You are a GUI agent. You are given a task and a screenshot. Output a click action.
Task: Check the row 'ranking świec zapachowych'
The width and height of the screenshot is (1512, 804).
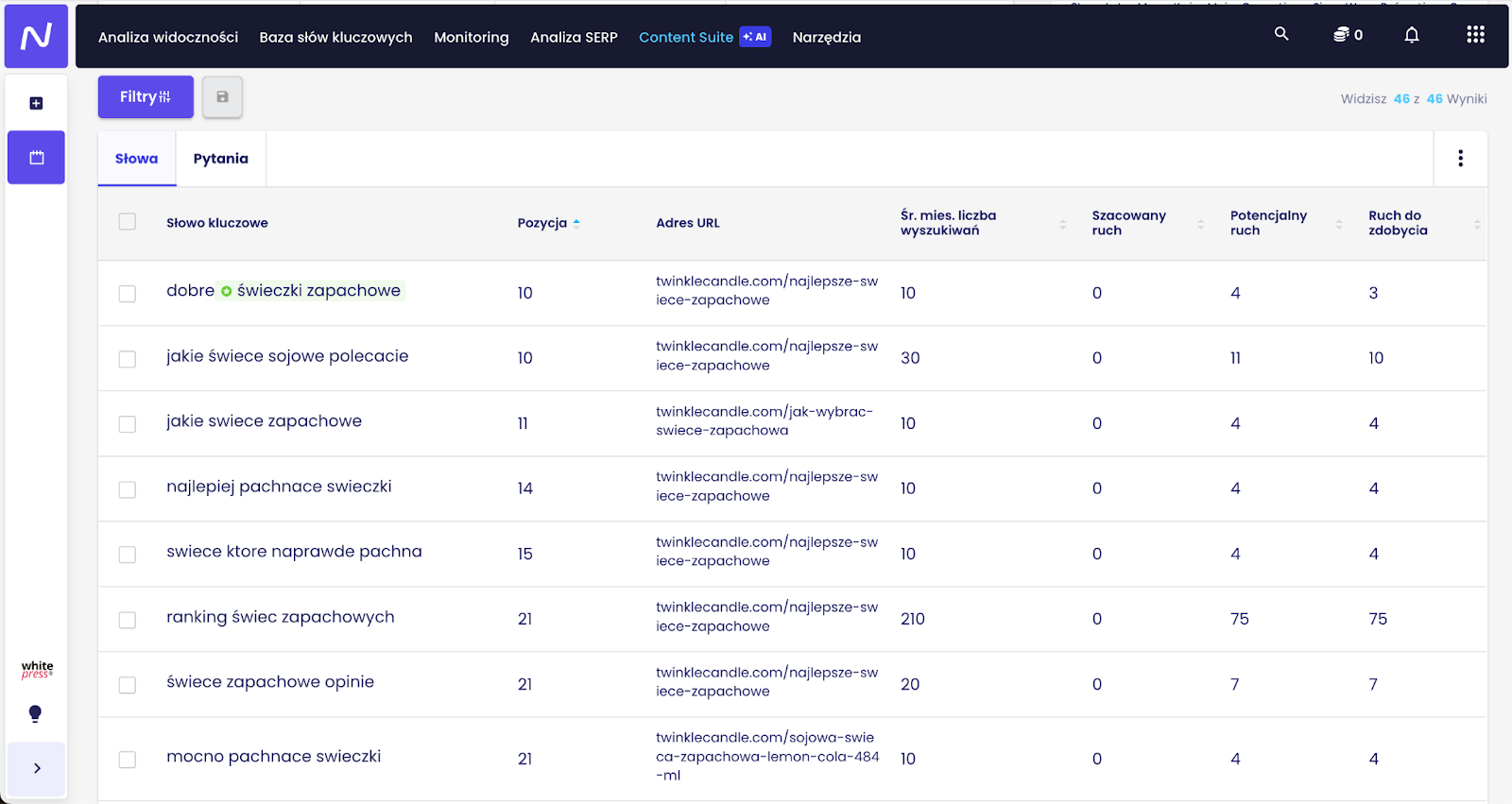128,620
